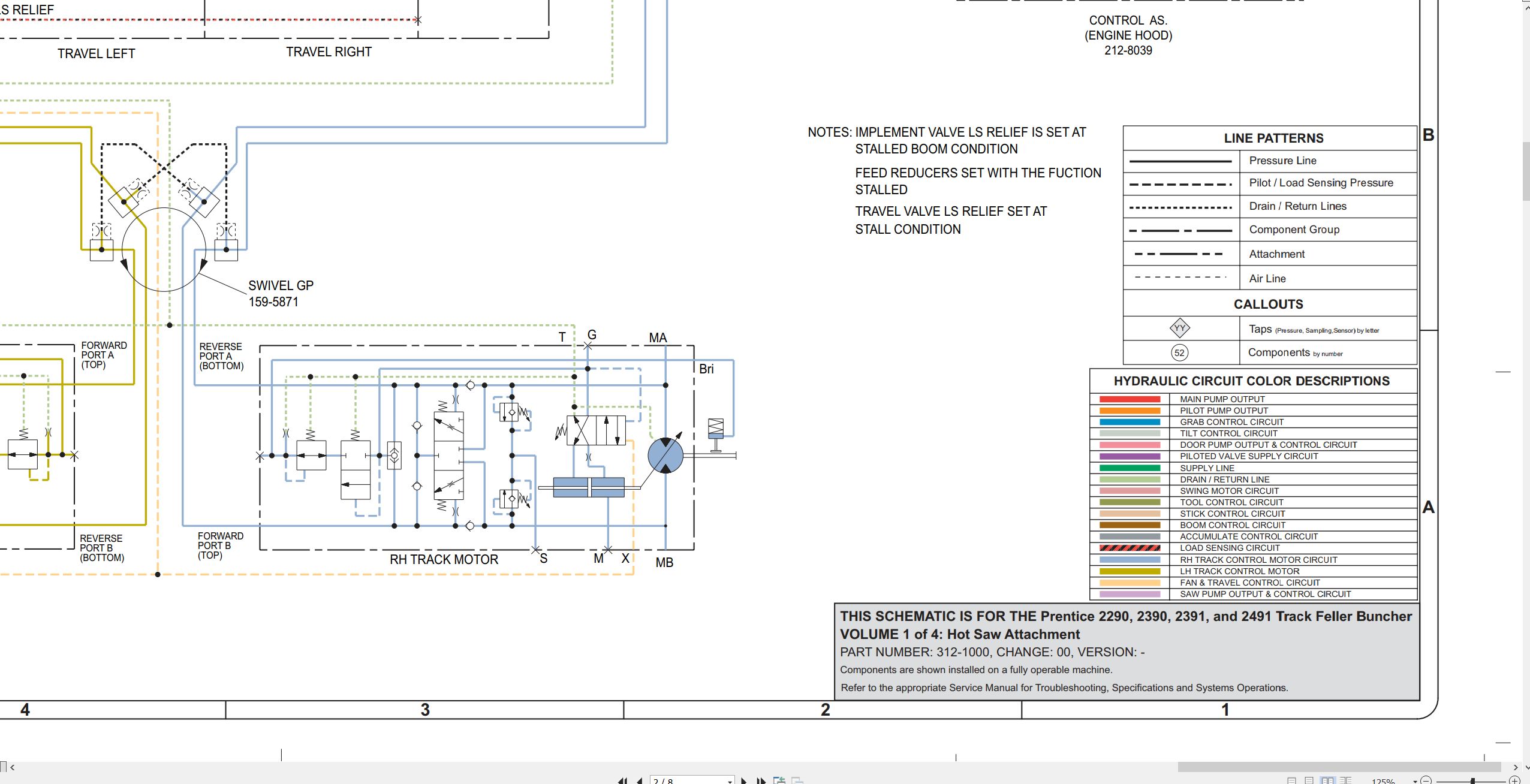The width and height of the screenshot is (1530, 784).
Task: Click the circled 52 components callout symbol
Action: click(x=1179, y=352)
